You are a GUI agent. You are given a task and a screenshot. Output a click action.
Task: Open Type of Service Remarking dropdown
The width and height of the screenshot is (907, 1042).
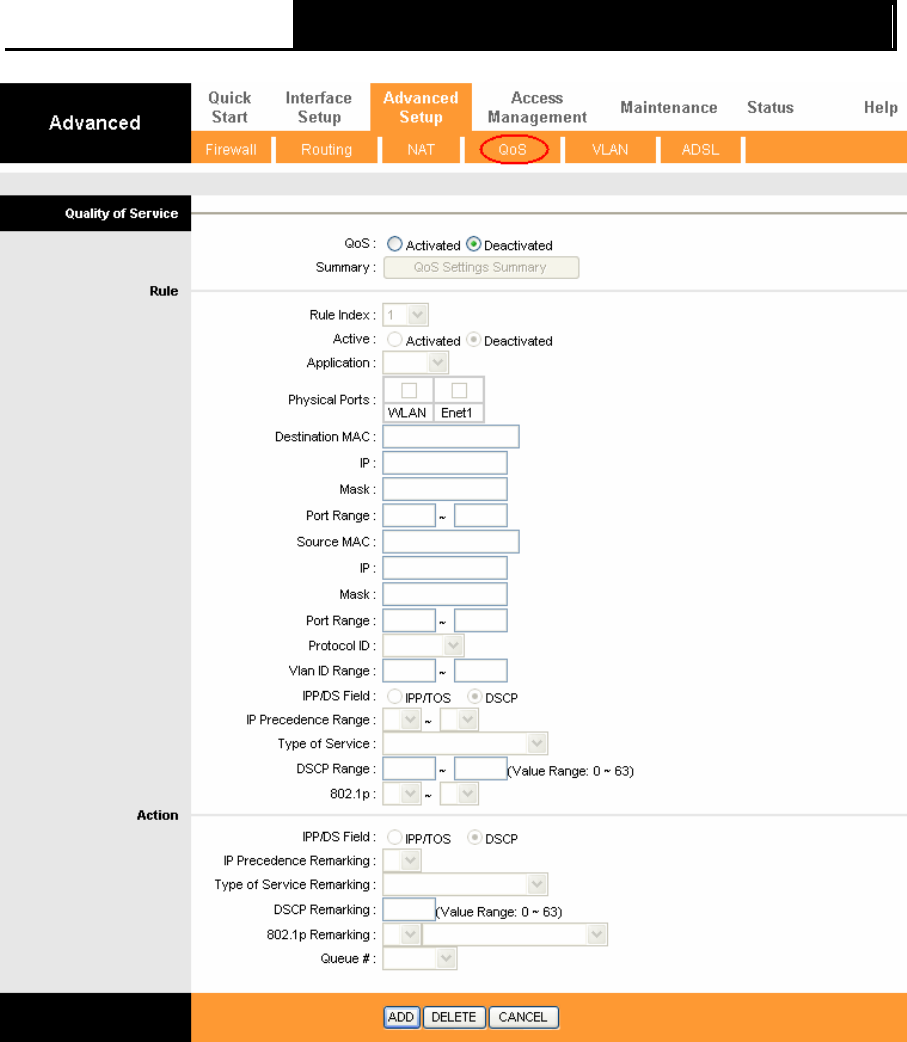pos(465,885)
